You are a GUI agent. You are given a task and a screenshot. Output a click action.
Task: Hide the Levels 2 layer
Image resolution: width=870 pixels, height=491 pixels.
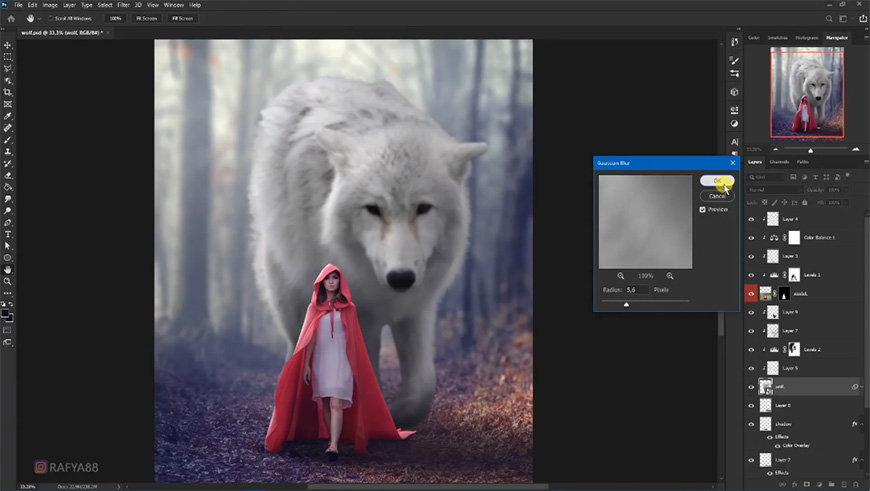pos(751,350)
